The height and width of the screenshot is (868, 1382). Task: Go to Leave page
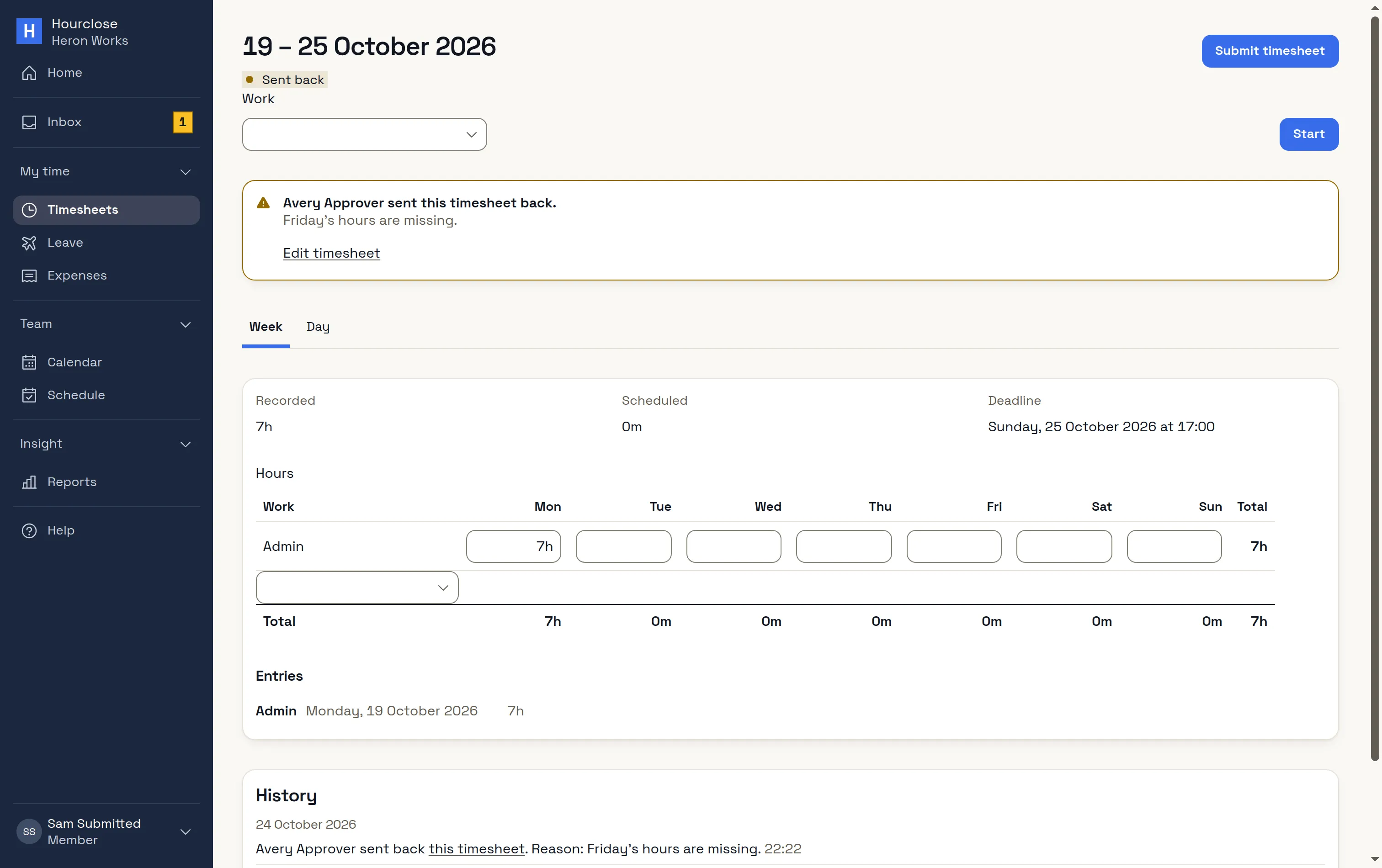[x=106, y=243]
